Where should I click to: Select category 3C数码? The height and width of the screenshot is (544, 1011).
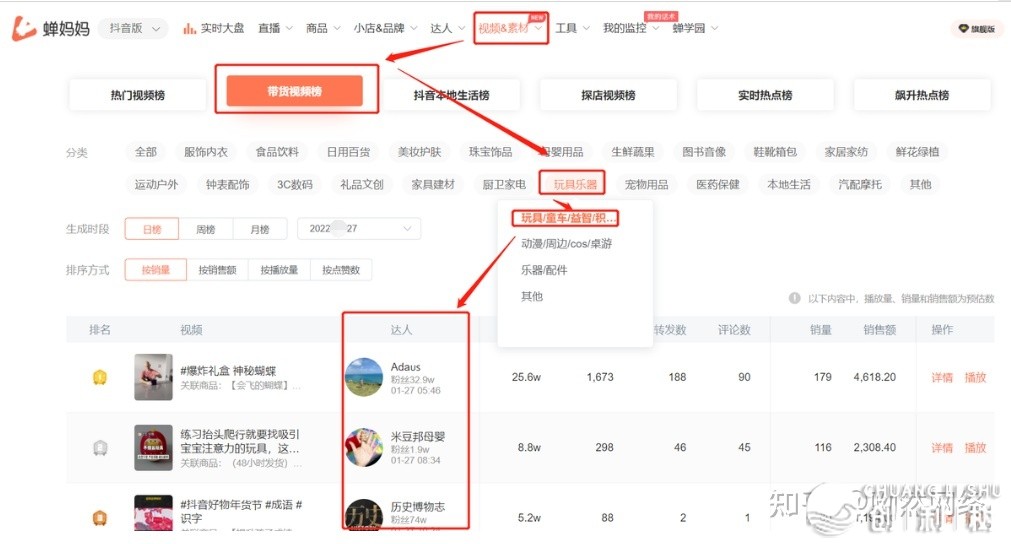pos(295,184)
